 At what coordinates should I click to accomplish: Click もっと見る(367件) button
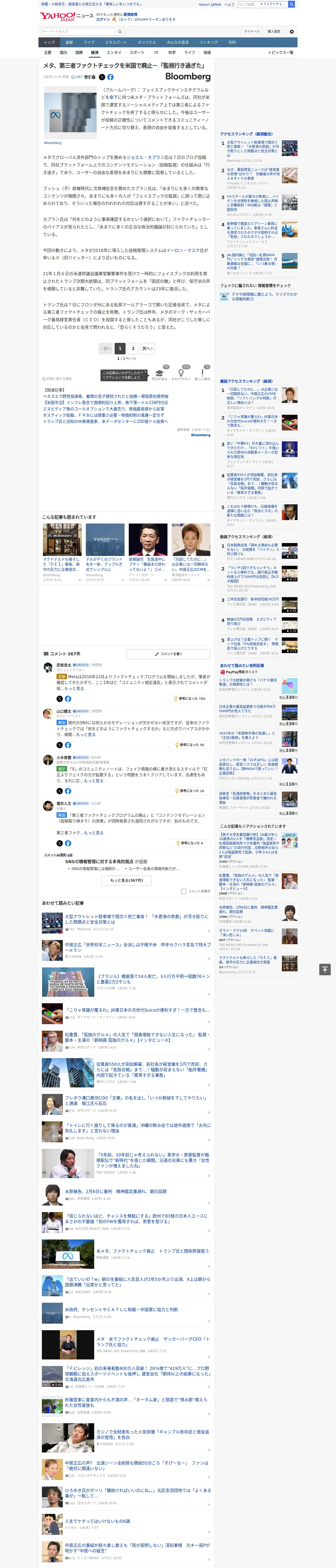click(127, 880)
